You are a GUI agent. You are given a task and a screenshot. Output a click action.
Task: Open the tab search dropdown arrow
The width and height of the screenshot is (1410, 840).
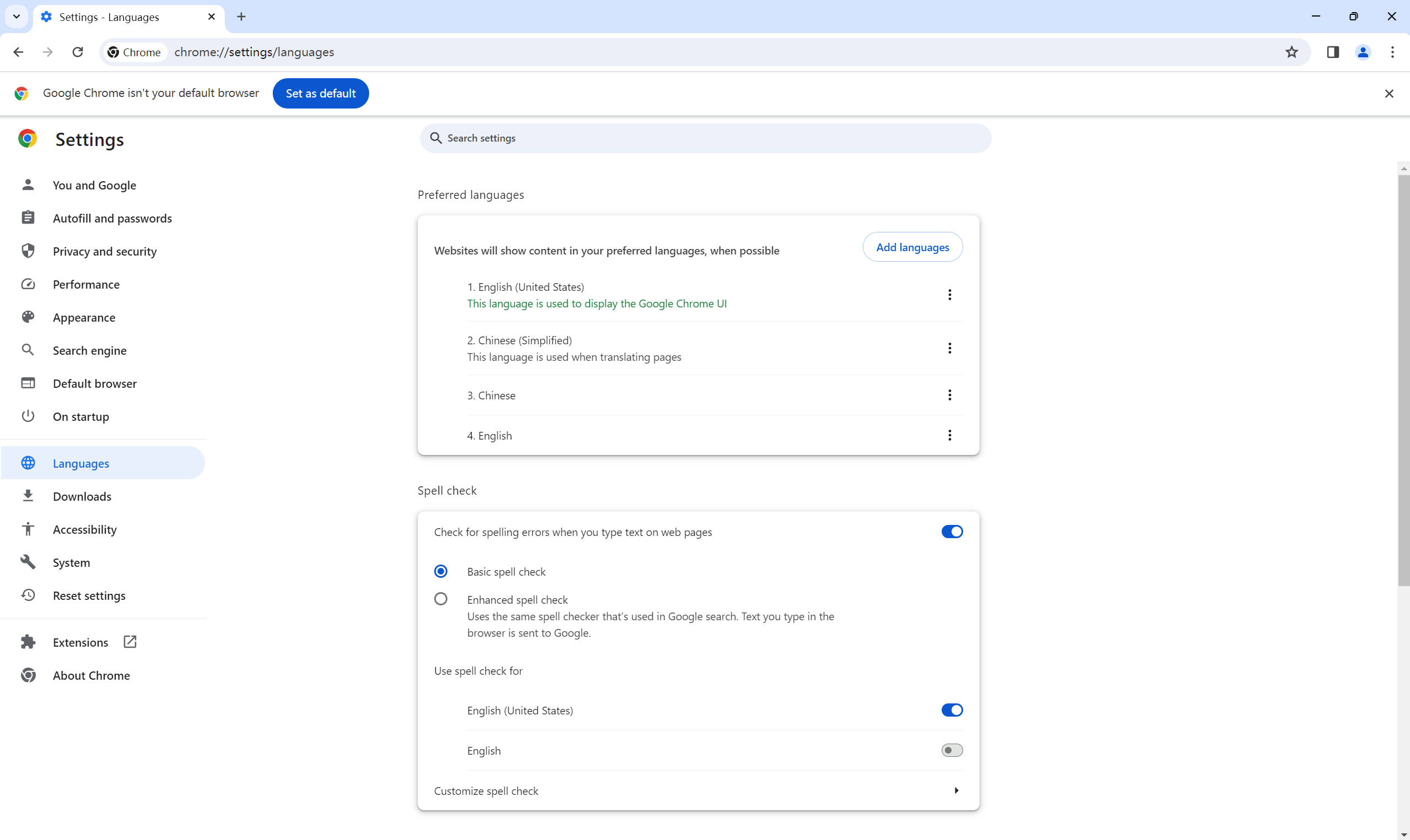(x=17, y=17)
